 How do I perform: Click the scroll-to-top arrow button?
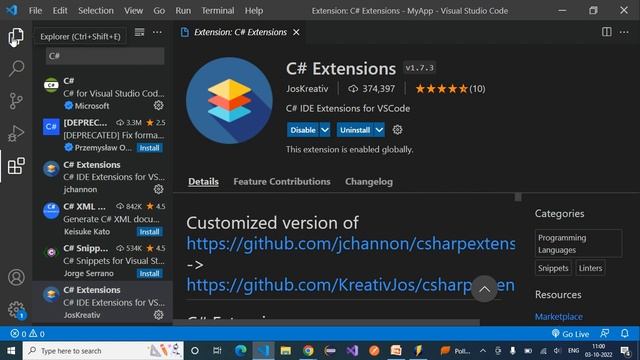click(x=484, y=289)
